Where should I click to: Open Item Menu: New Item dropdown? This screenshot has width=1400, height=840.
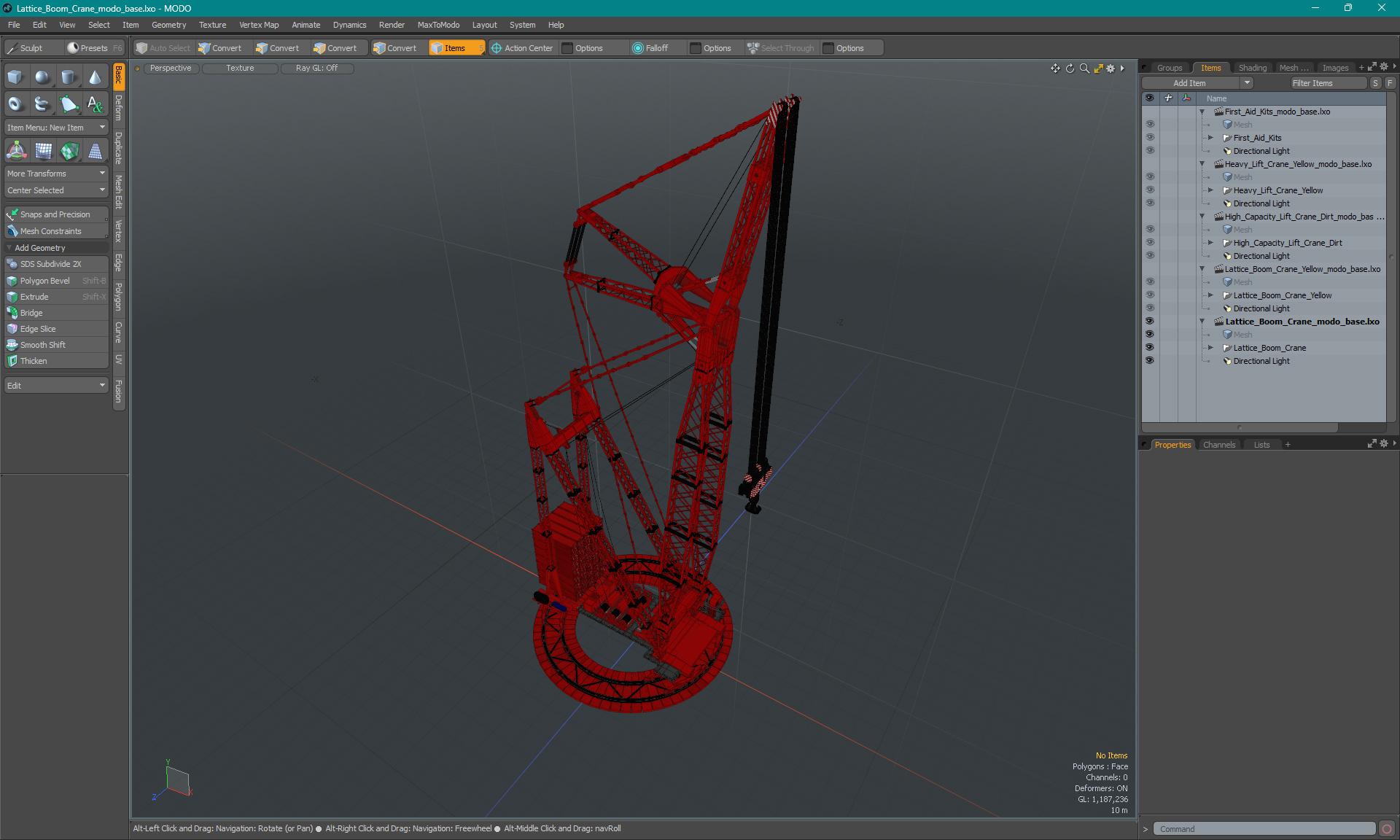tap(57, 128)
